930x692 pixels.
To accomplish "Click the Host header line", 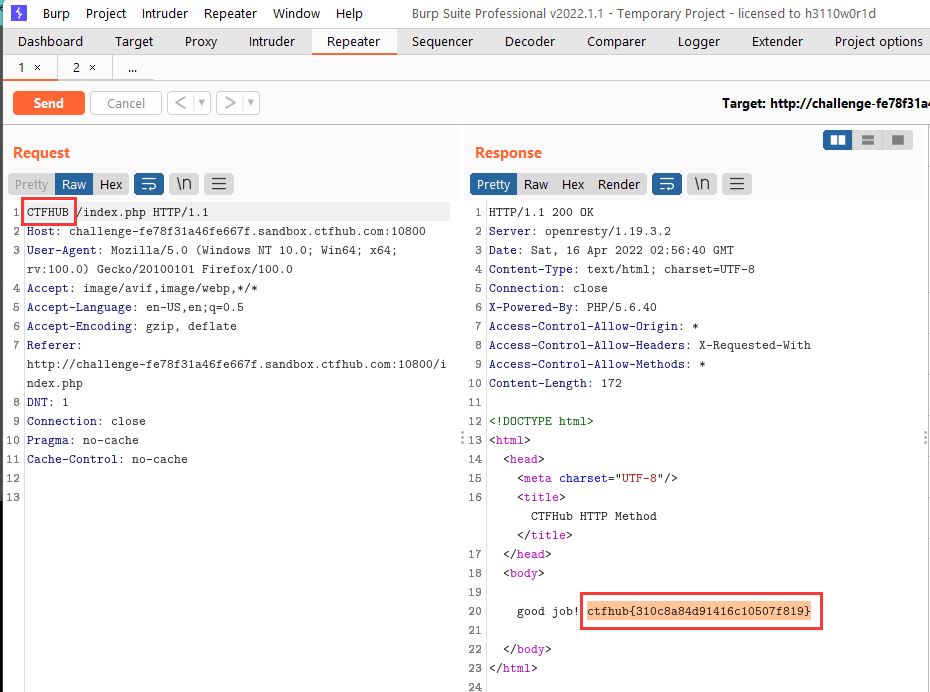I will 226,231.
